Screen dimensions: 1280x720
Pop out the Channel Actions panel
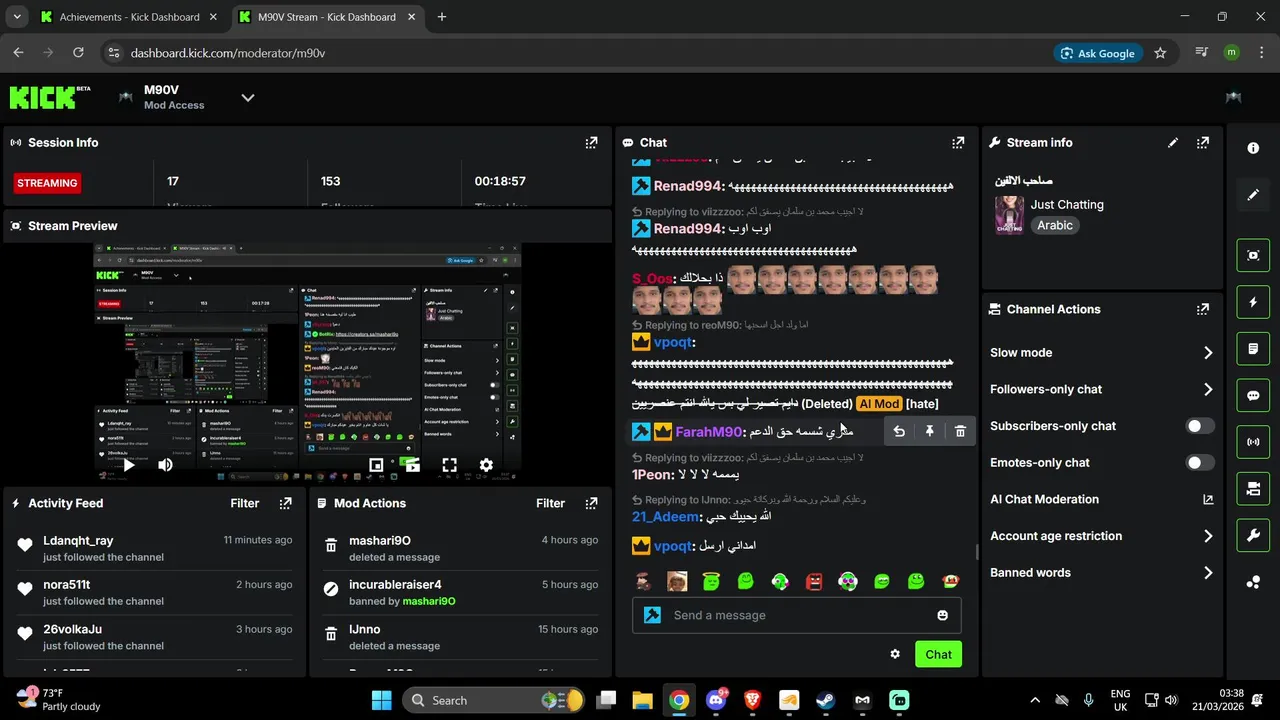pos(1203,309)
